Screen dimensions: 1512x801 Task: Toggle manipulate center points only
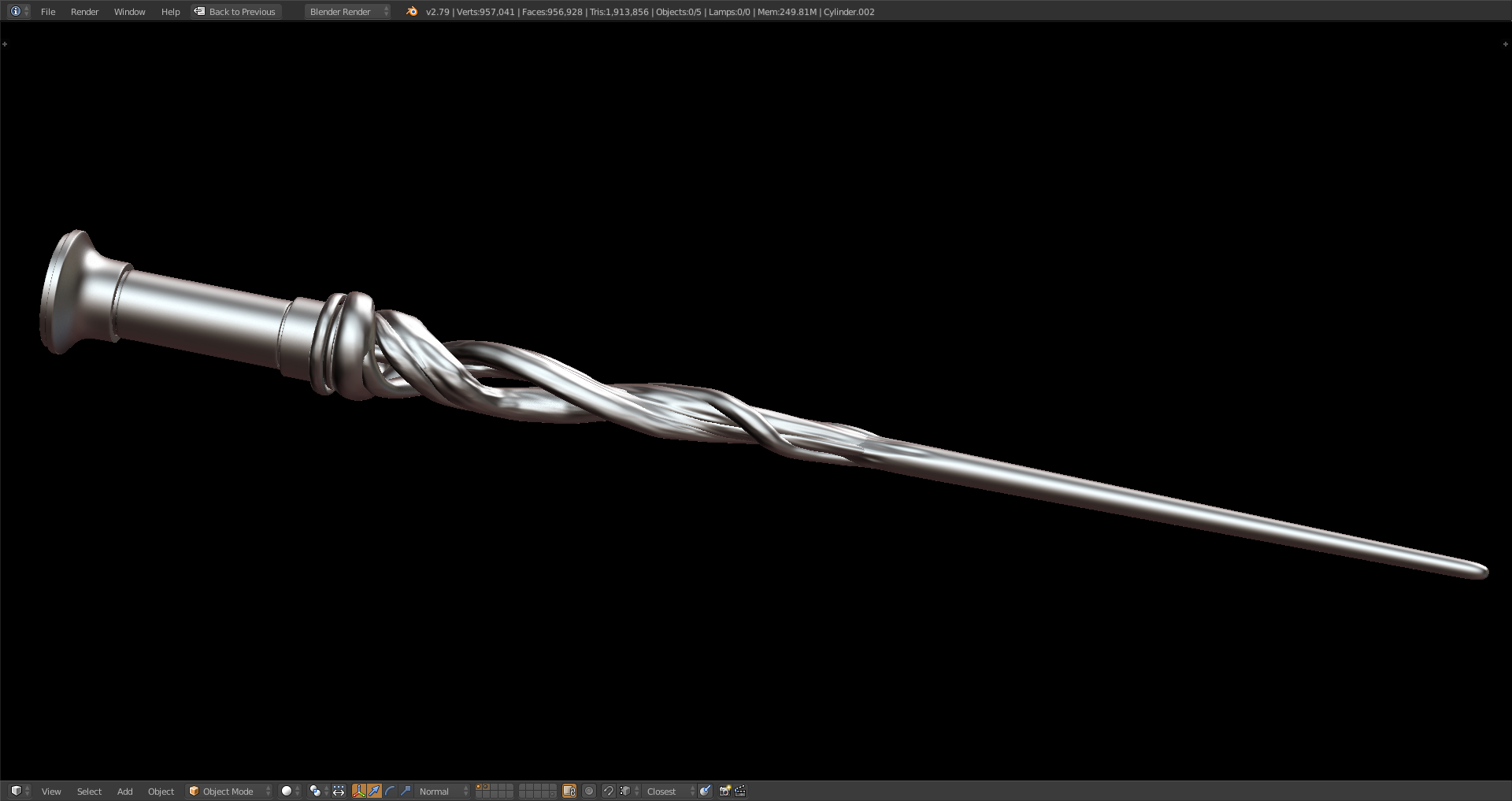339,791
